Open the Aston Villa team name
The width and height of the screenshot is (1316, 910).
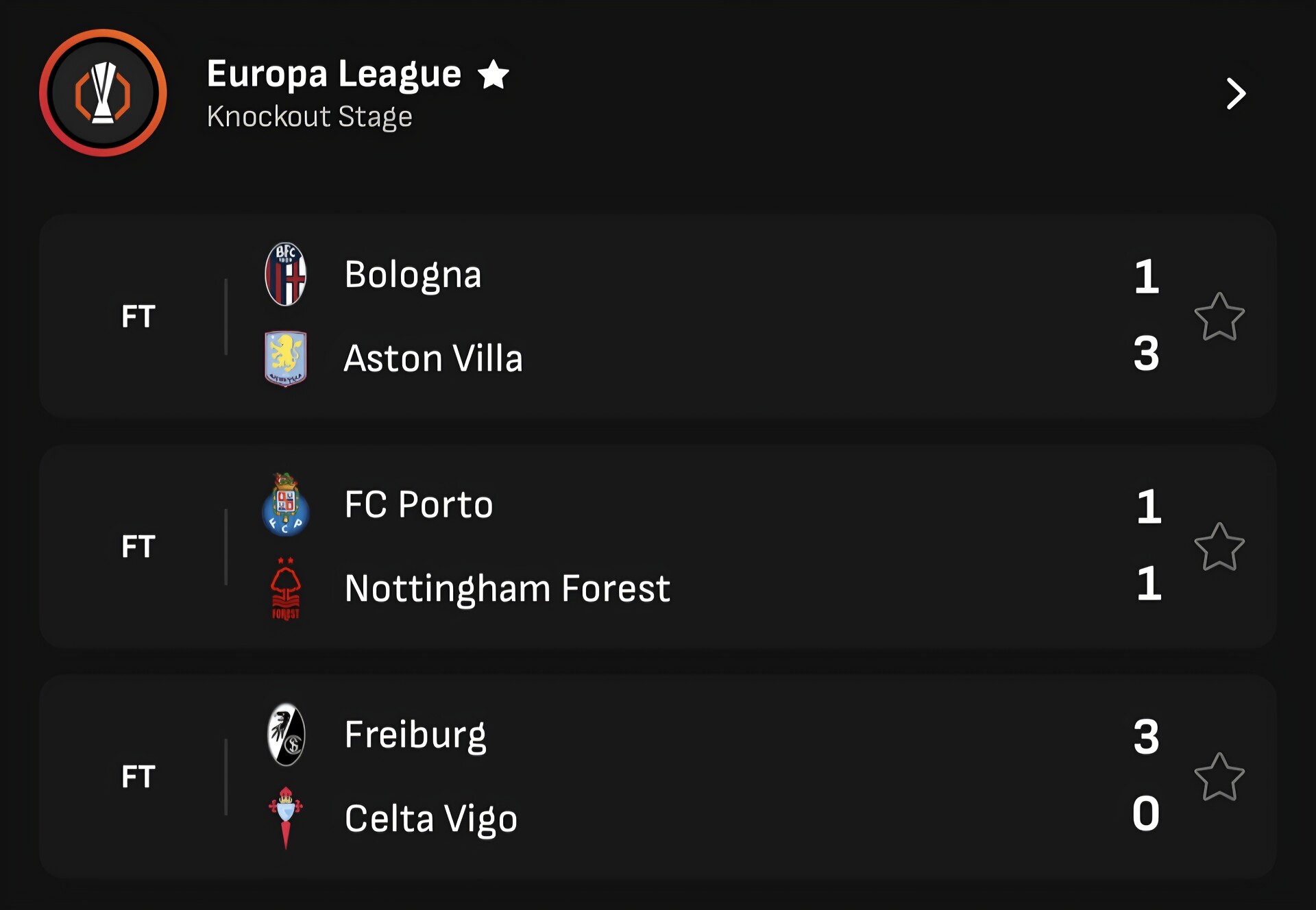433,358
